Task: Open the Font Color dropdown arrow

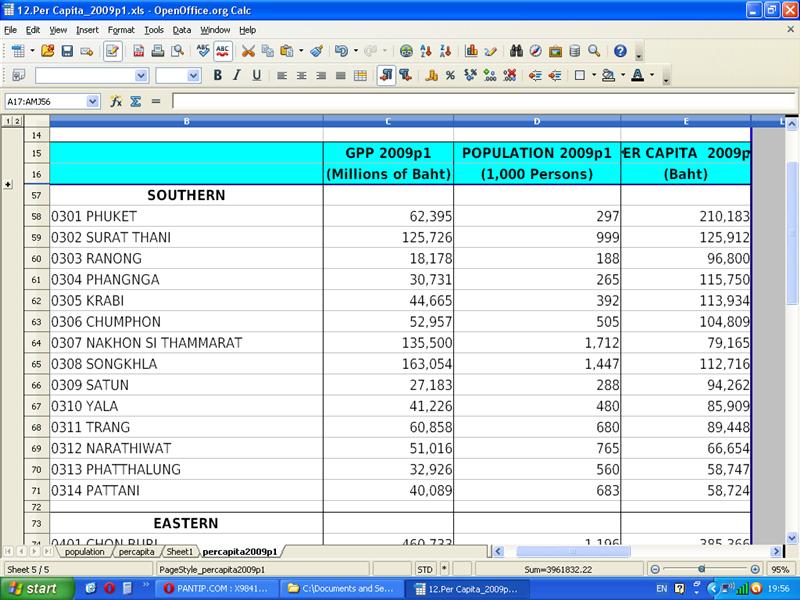Action: pos(652,76)
